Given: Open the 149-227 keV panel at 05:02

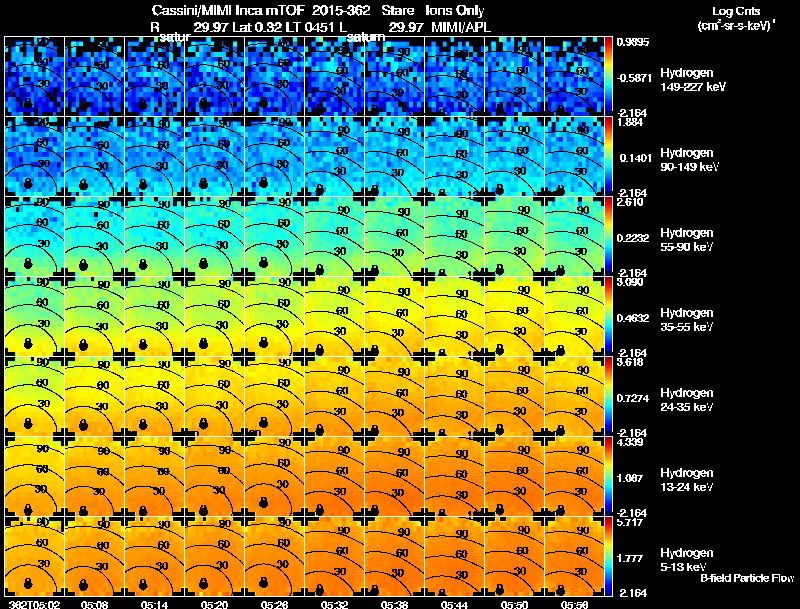Looking at the screenshot, I should click(x=35, y=77).
